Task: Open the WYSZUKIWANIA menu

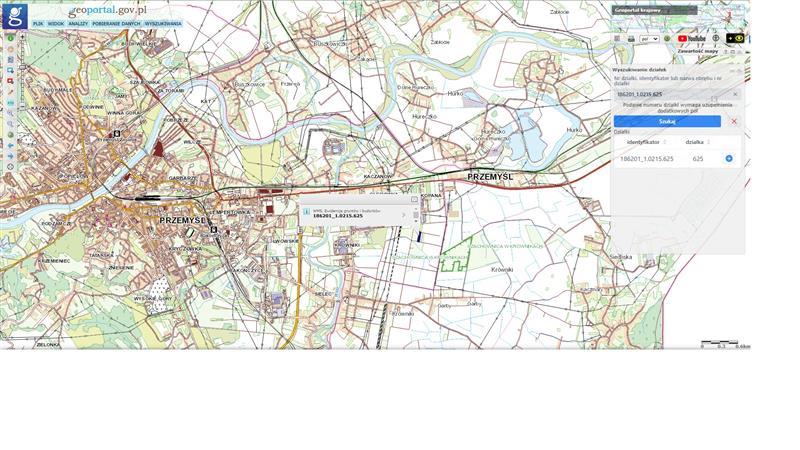Action: coord(163,23)
